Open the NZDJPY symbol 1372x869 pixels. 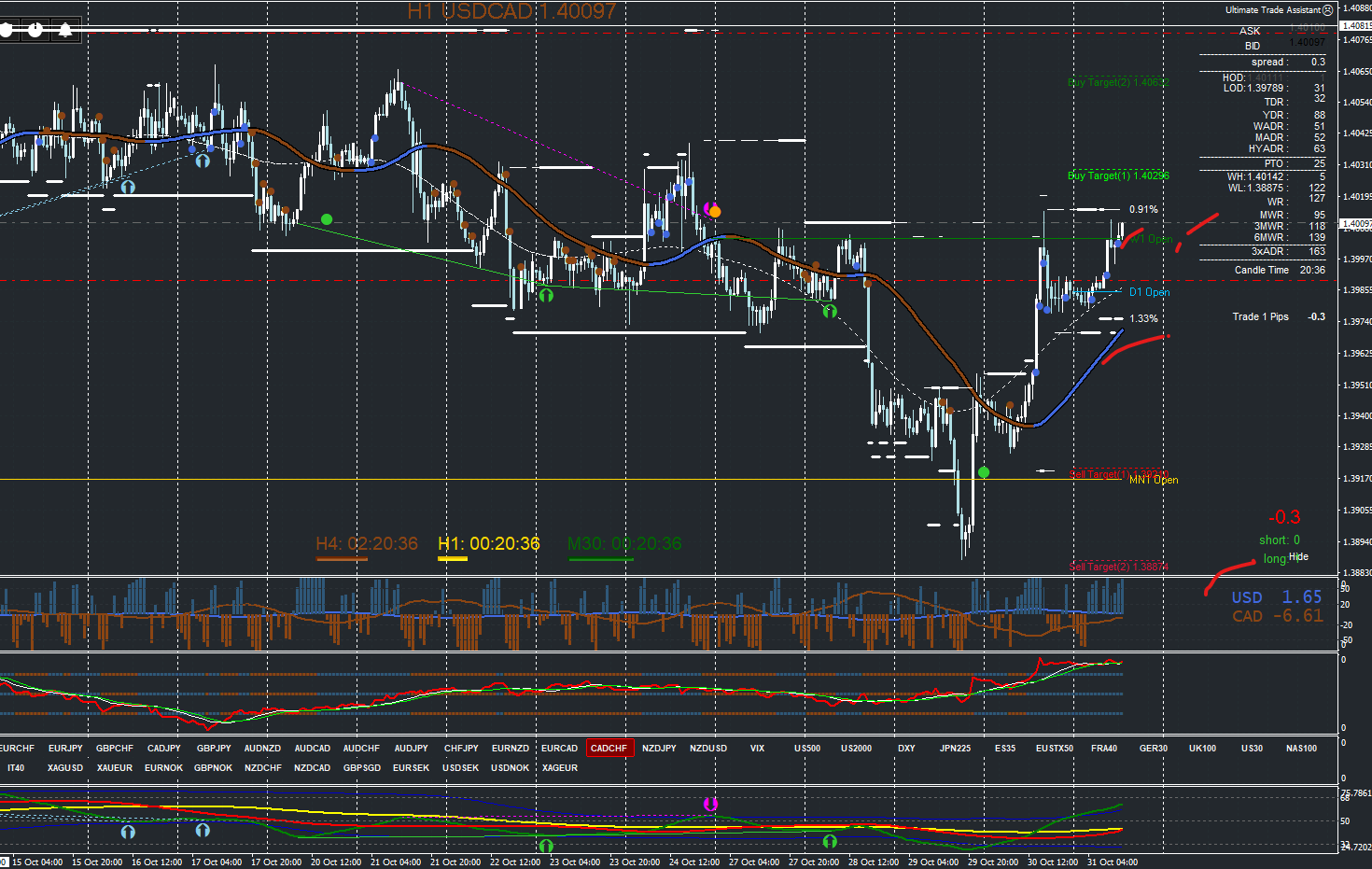[659, 748]
